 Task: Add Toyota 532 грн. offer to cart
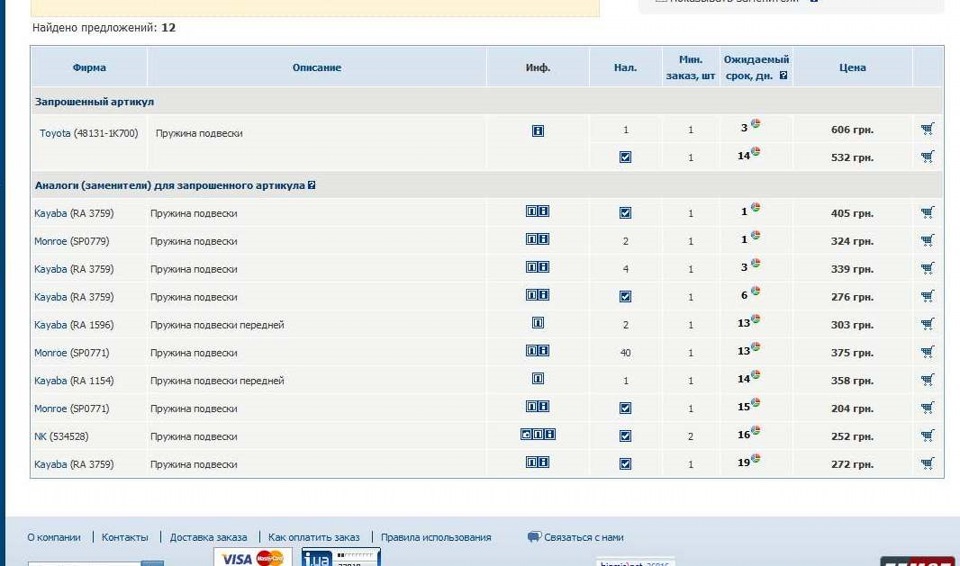coord(927,157)
